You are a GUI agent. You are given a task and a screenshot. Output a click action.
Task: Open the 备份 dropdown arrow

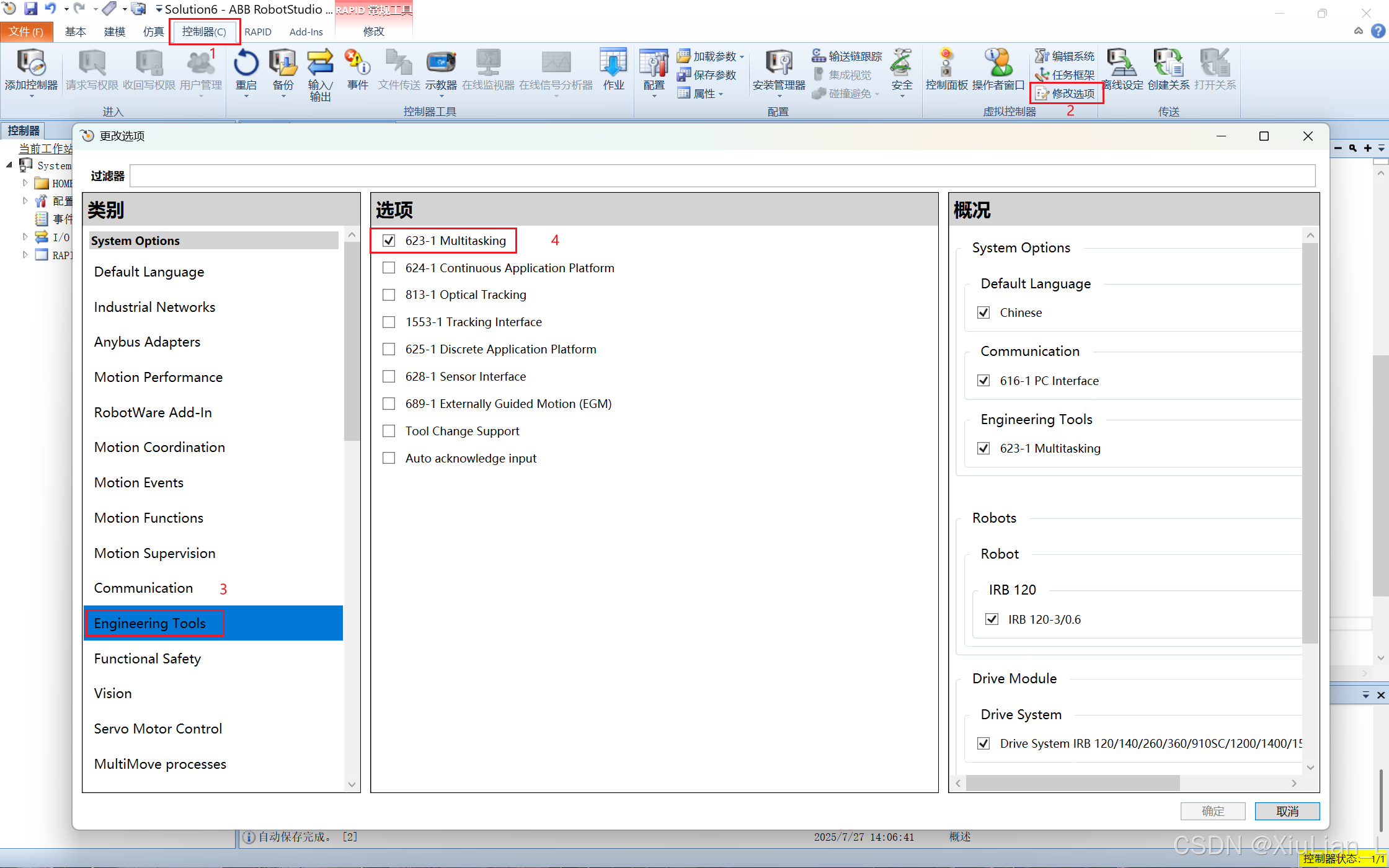point(283,96)
